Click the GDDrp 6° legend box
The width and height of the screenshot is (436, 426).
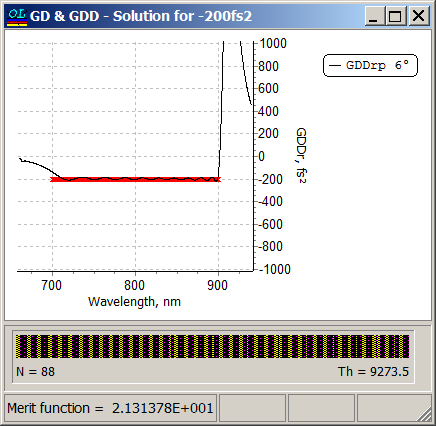point(370,65)
